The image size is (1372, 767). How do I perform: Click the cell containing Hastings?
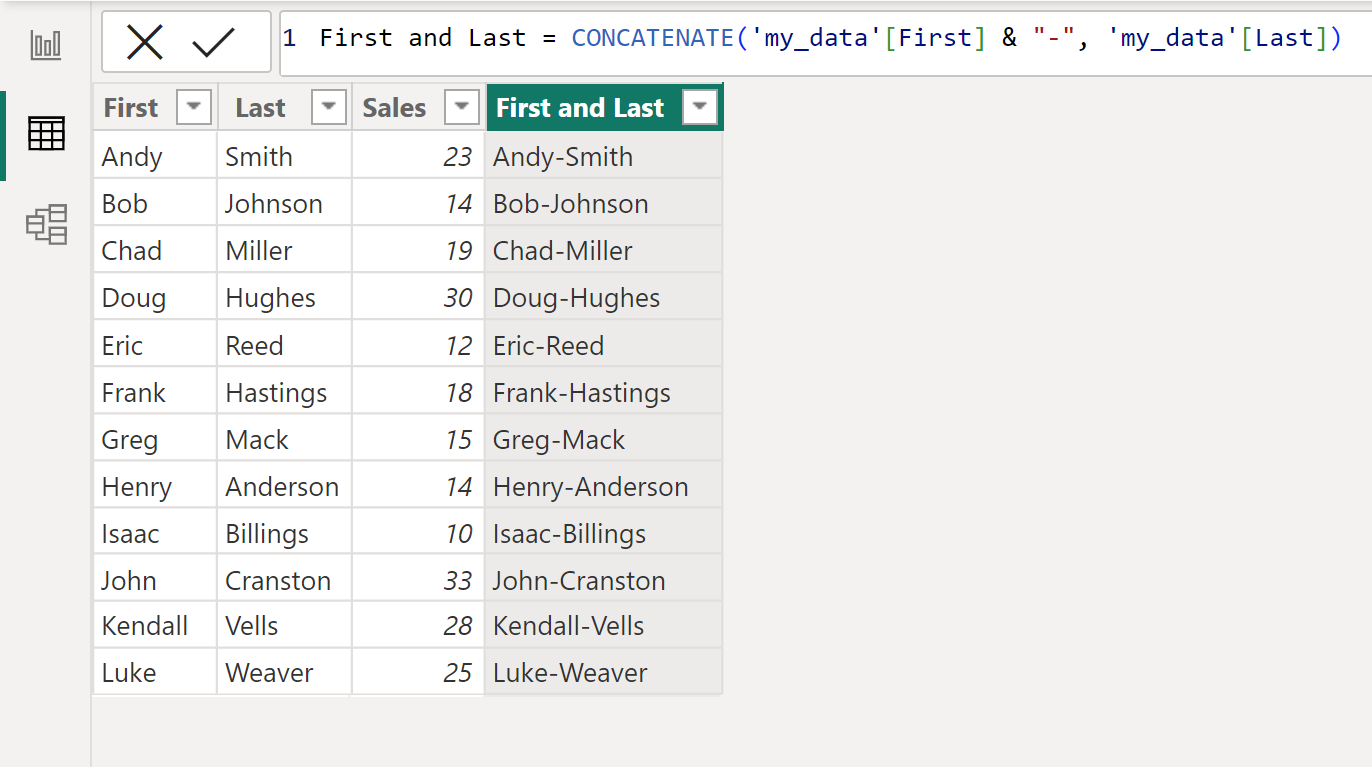(284, 392)
